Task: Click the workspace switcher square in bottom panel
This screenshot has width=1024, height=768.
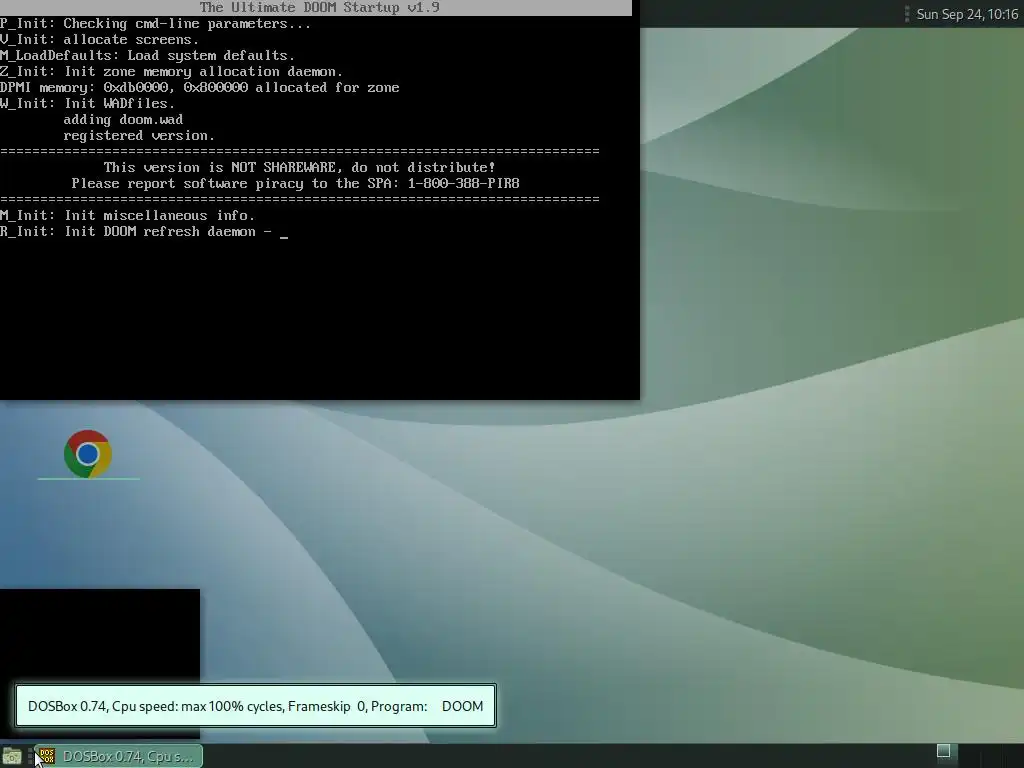Action: click(943, 751)
